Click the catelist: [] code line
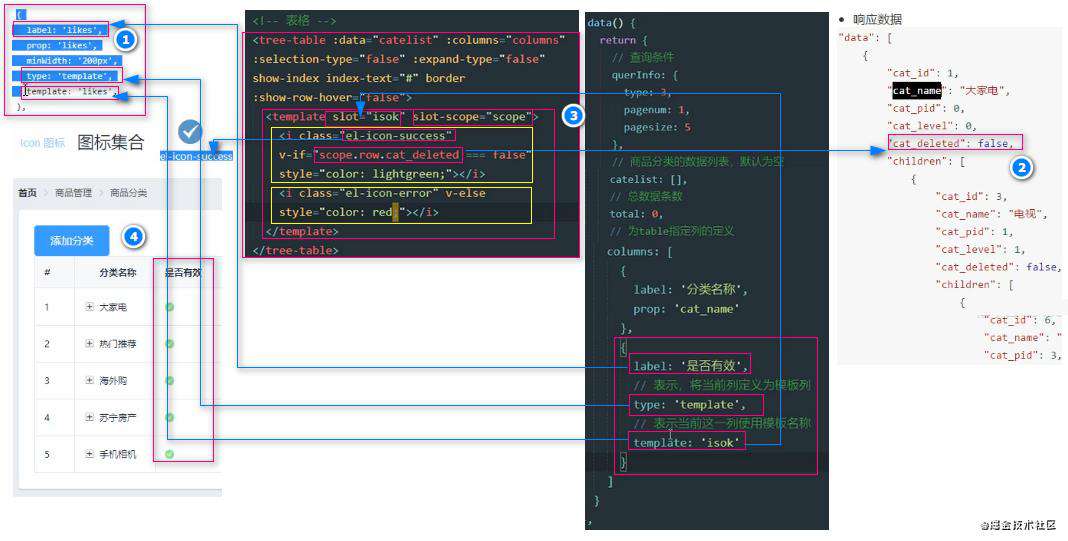The height and width of the screenshot is (541, 1068). pyautogui.click(x=648, y=179)
